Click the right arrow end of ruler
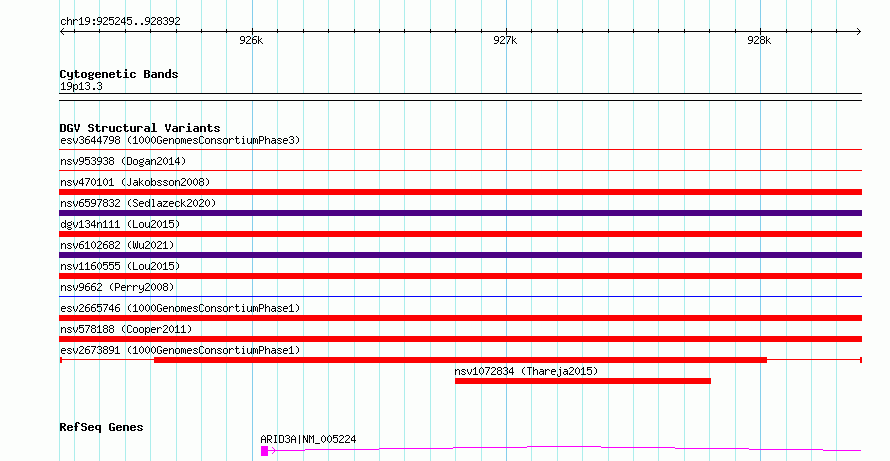The width and height of the screenshot is (890, 461). (x=859, y=32)
